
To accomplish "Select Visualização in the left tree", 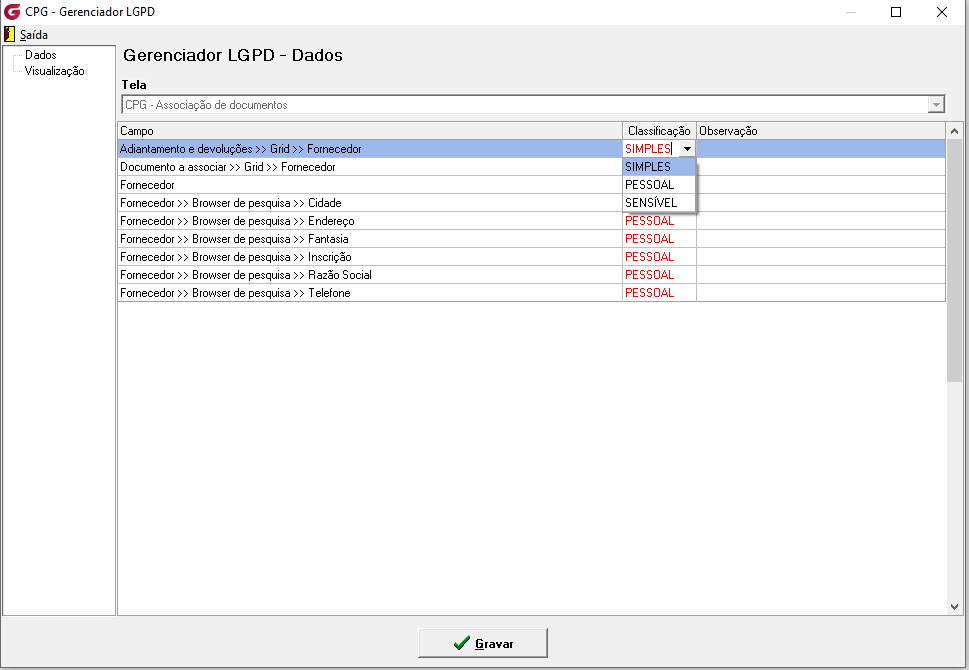I will coord(54,71).
